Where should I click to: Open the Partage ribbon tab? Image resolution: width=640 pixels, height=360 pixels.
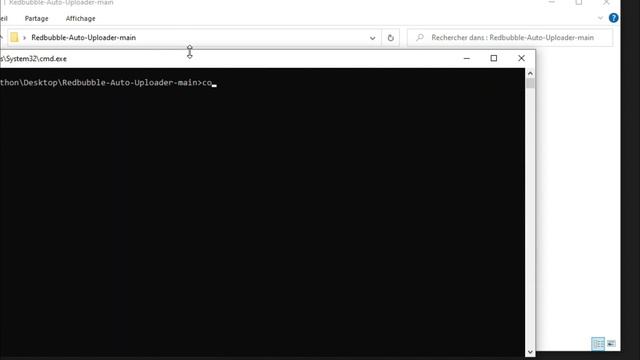(x=36, y=19)
